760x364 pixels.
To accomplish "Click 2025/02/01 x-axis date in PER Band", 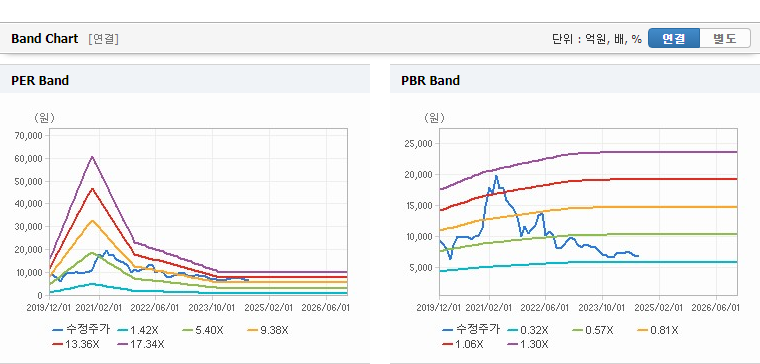I will [x=269, y=307].
